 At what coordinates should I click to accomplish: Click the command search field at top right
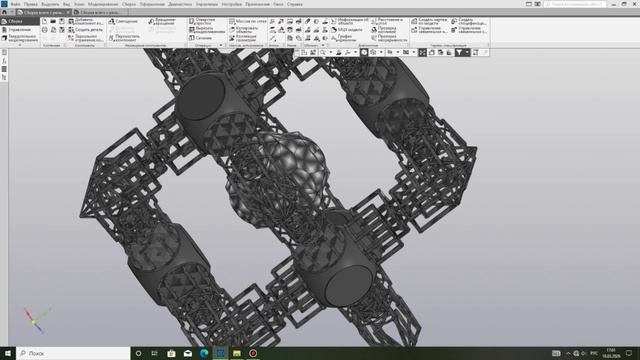pos(575,4)
